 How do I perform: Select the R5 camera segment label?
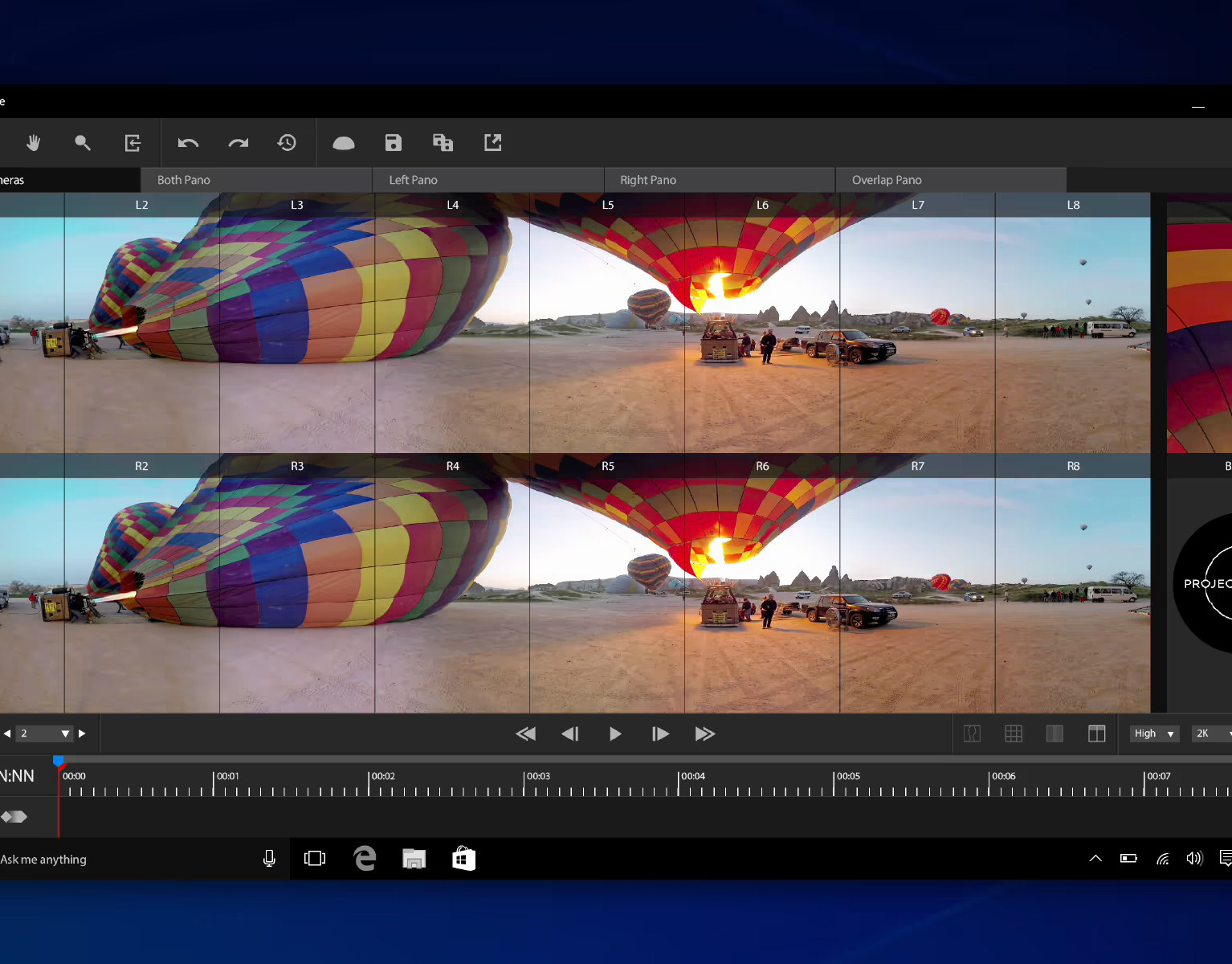pyautogui.click(x=608, y=466)
